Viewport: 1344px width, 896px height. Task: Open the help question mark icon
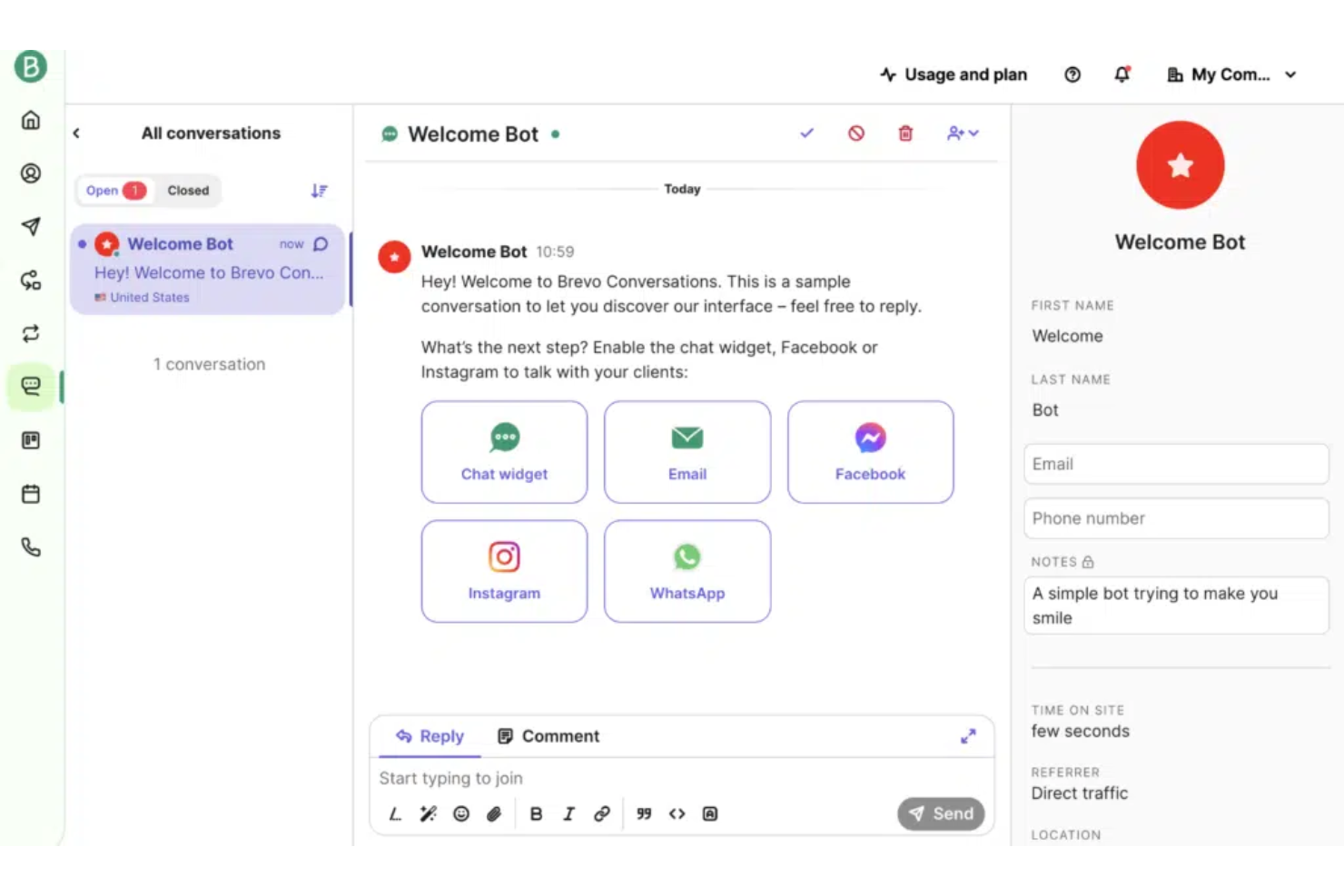1072,74
